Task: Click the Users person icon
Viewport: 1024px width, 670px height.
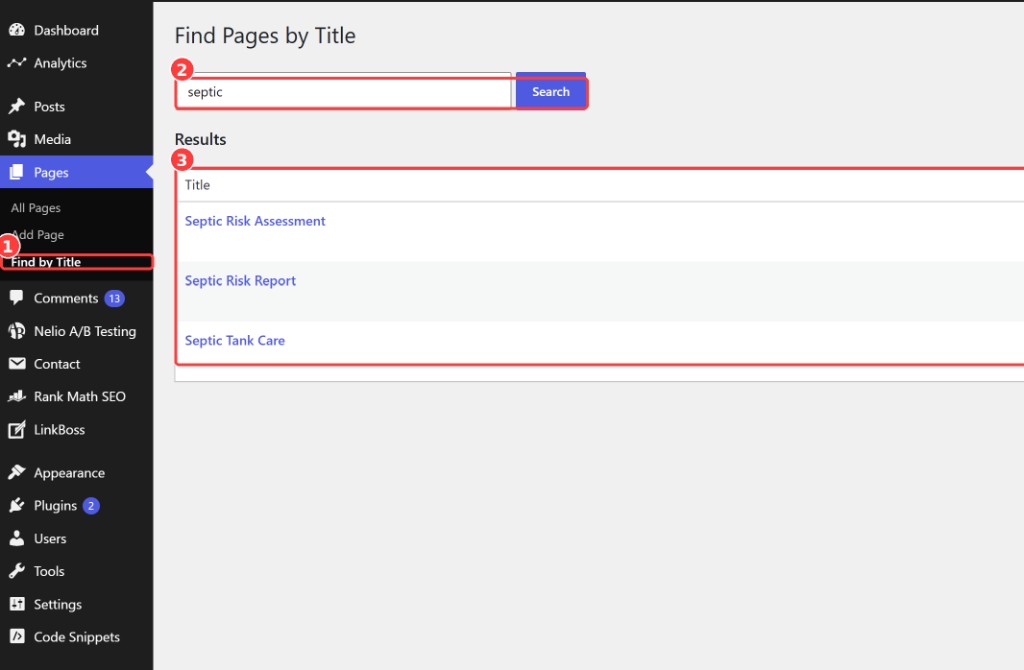Action: [x=17, y=538]
